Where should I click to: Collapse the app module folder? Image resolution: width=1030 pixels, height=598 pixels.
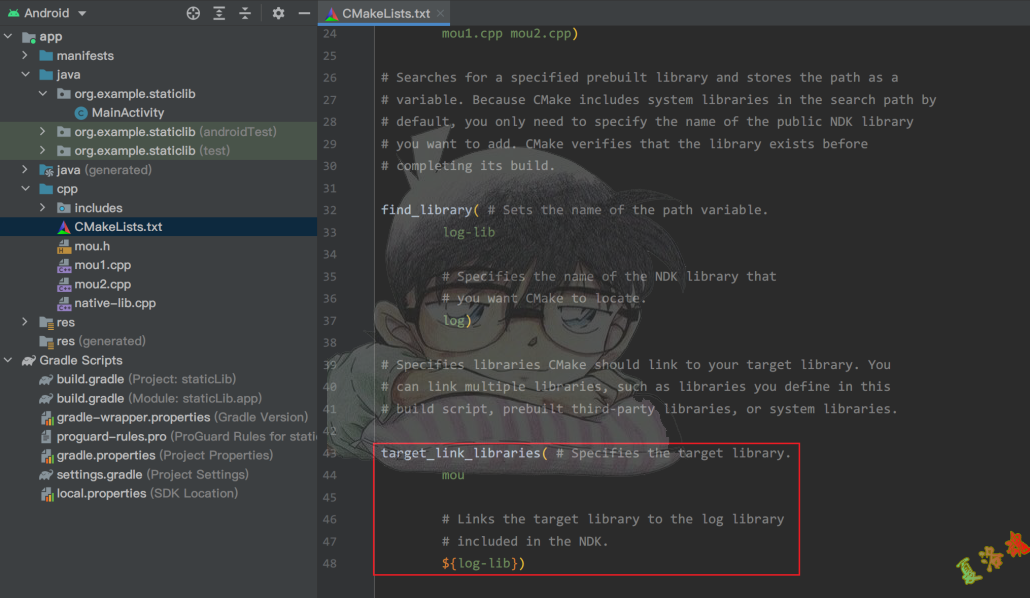(x=9, y=37)
